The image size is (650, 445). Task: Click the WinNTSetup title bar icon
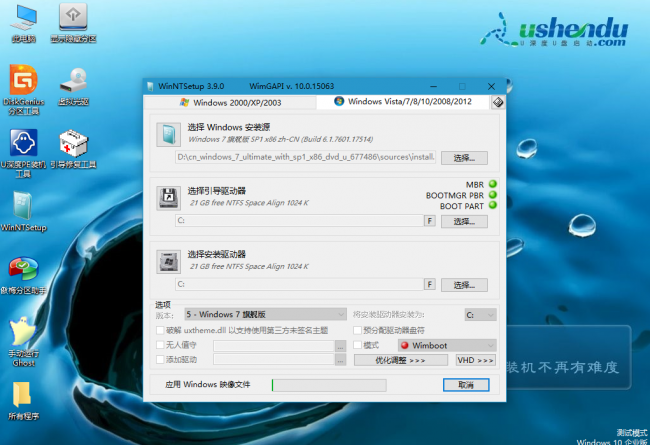point(150,86)
